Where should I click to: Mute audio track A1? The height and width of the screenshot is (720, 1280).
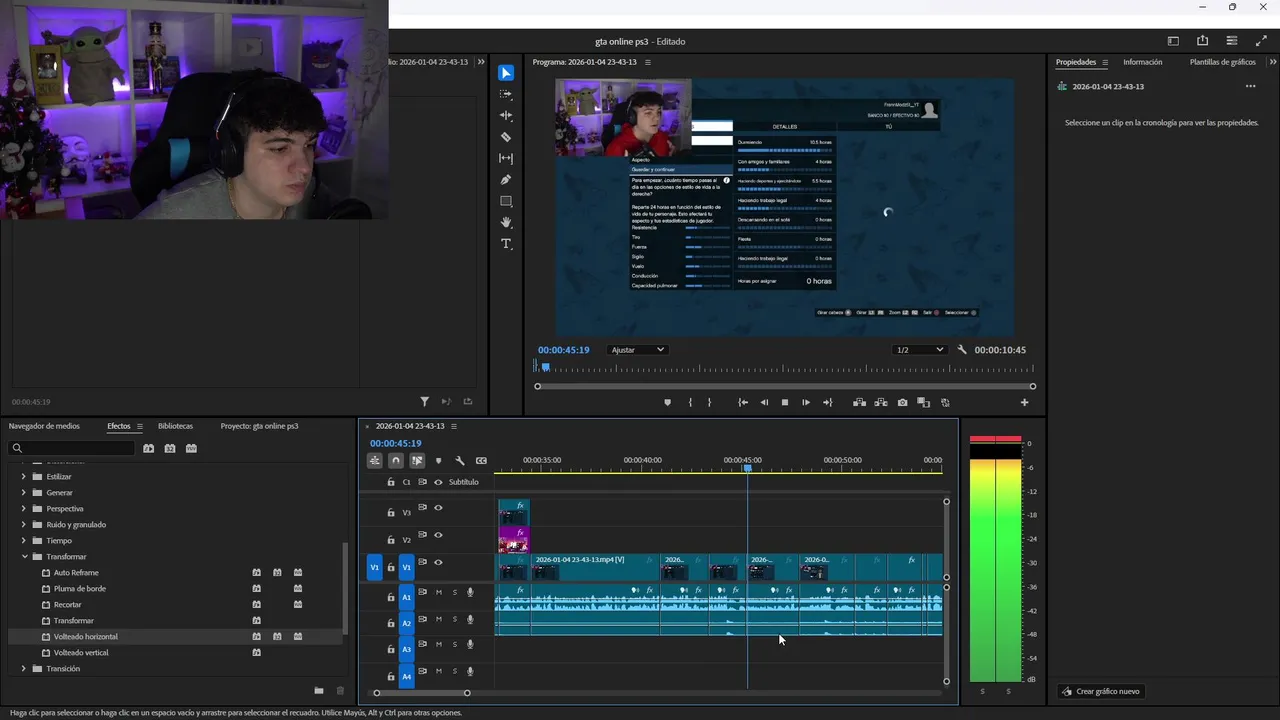(438, 593)
